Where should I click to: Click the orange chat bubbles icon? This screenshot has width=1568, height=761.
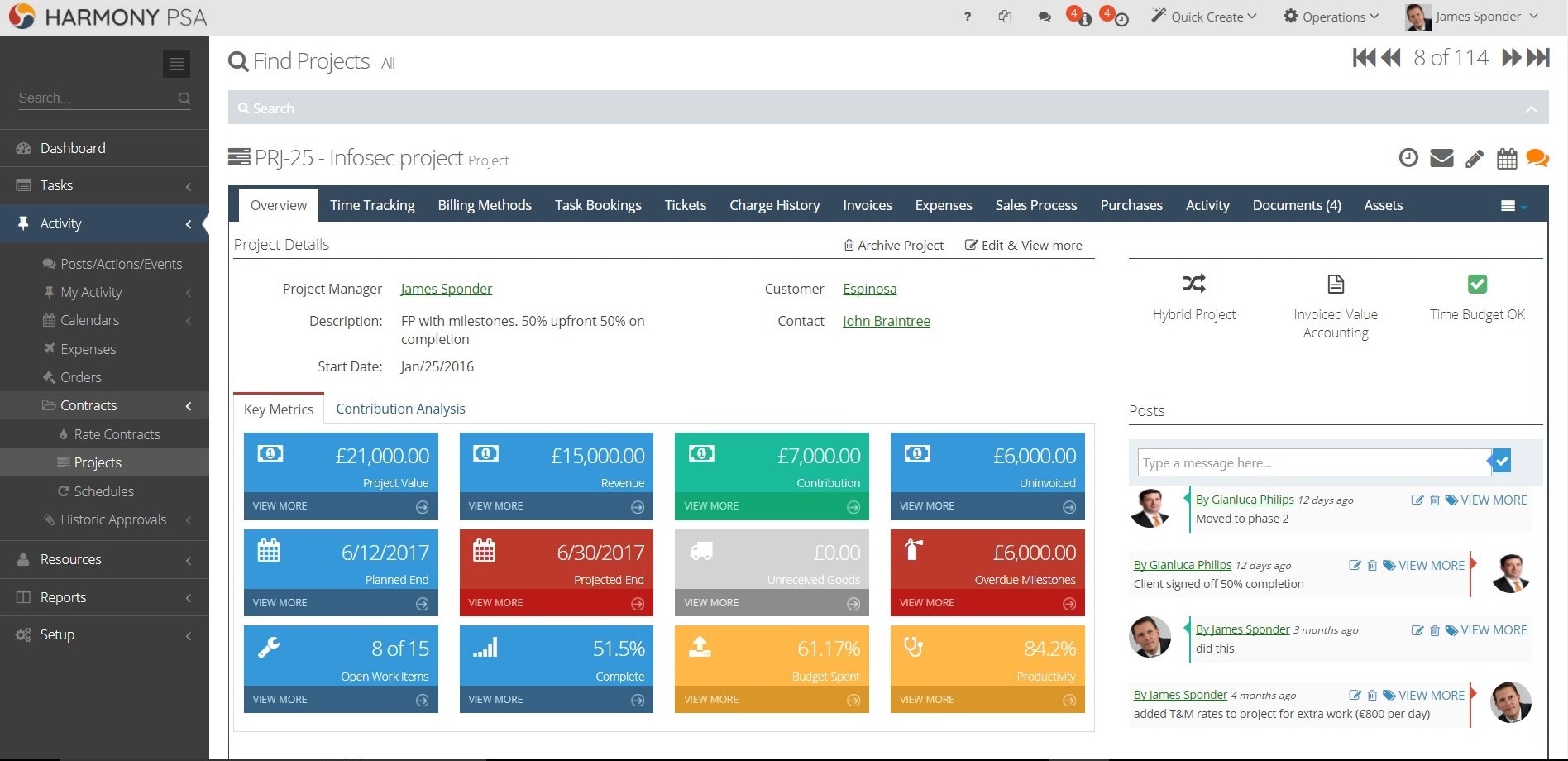coord(1537,158)
